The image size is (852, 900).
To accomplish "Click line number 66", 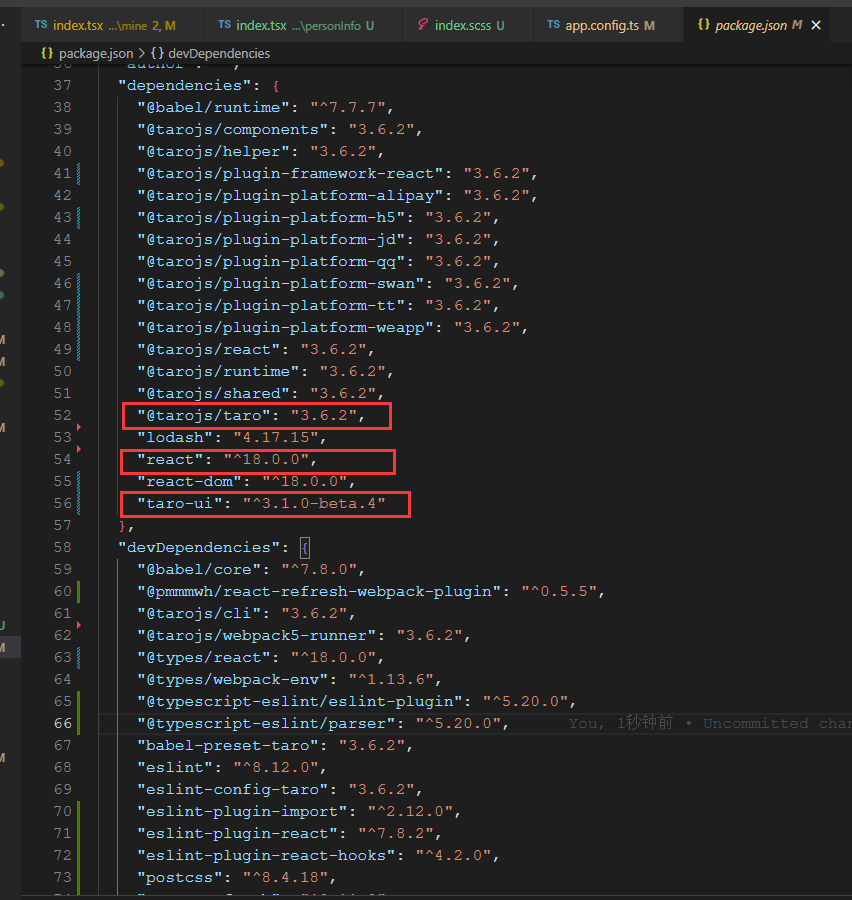I will point(63,723).
